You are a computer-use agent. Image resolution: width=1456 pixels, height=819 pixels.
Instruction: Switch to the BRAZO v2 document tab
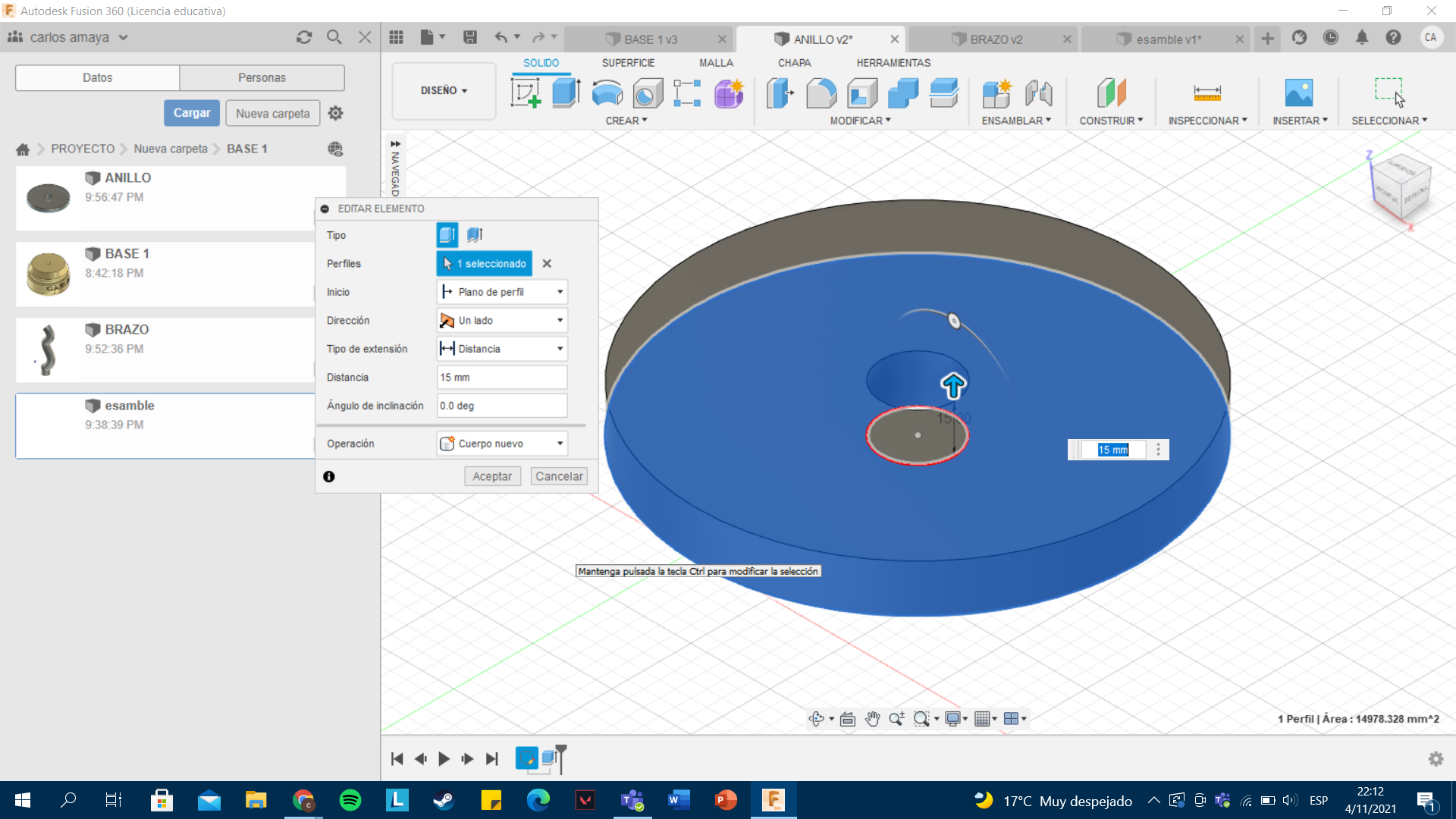995,39
